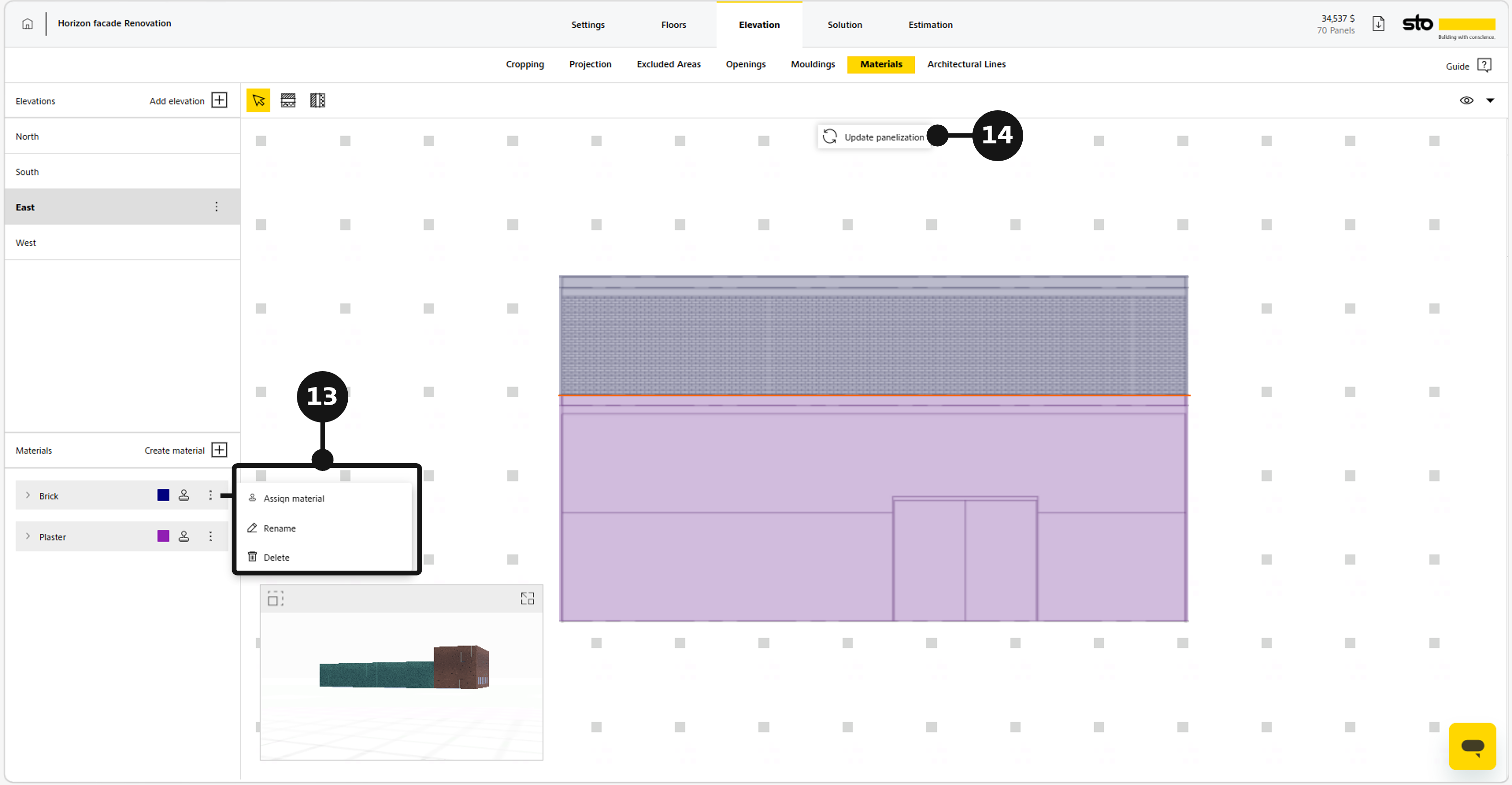Image resolution: width=1512 pixels, height=785 pixels.
Task: Select the Brick material name
Action: (49, 496)
